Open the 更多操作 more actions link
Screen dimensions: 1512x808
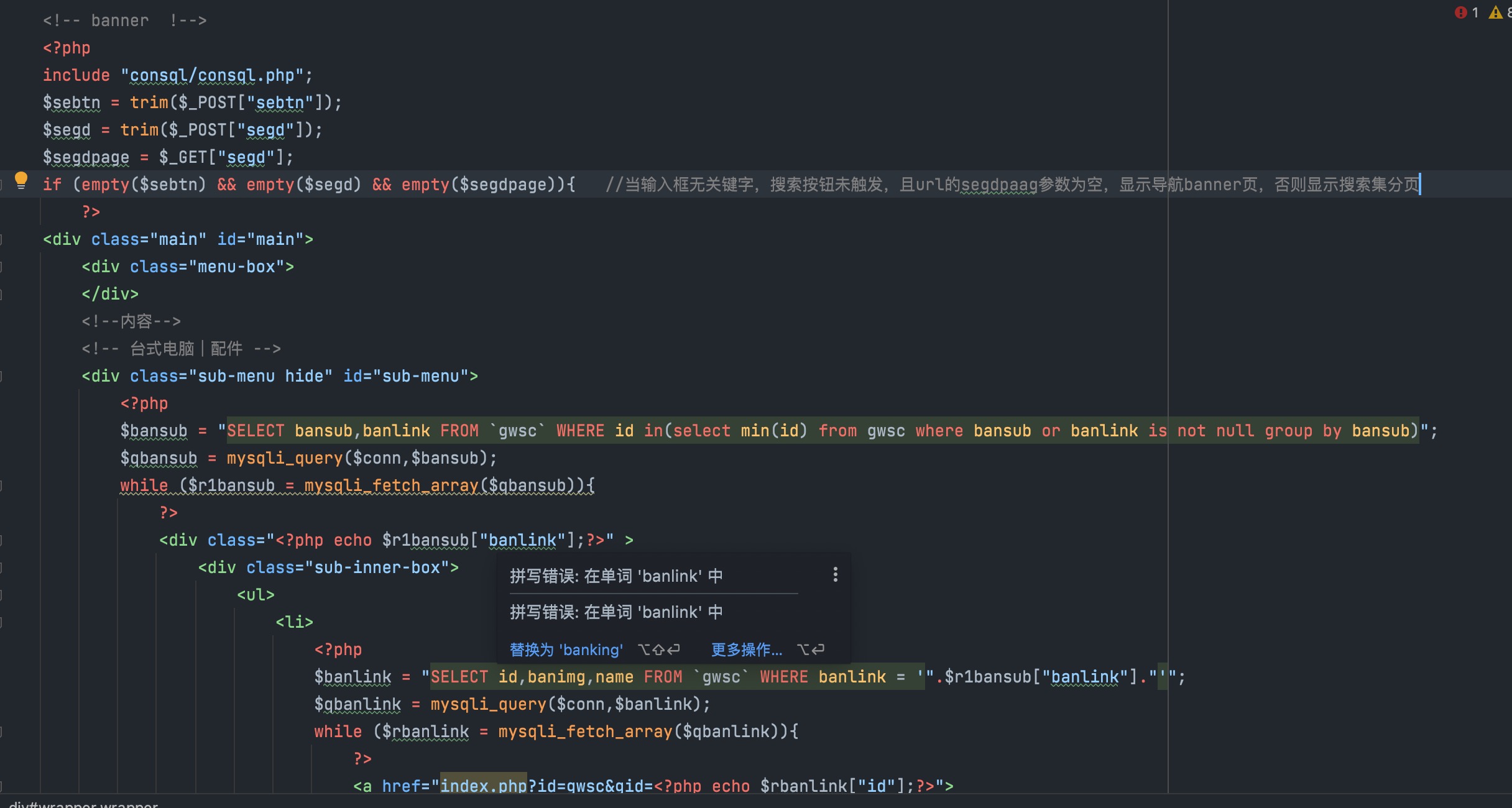tap(746, 650)
